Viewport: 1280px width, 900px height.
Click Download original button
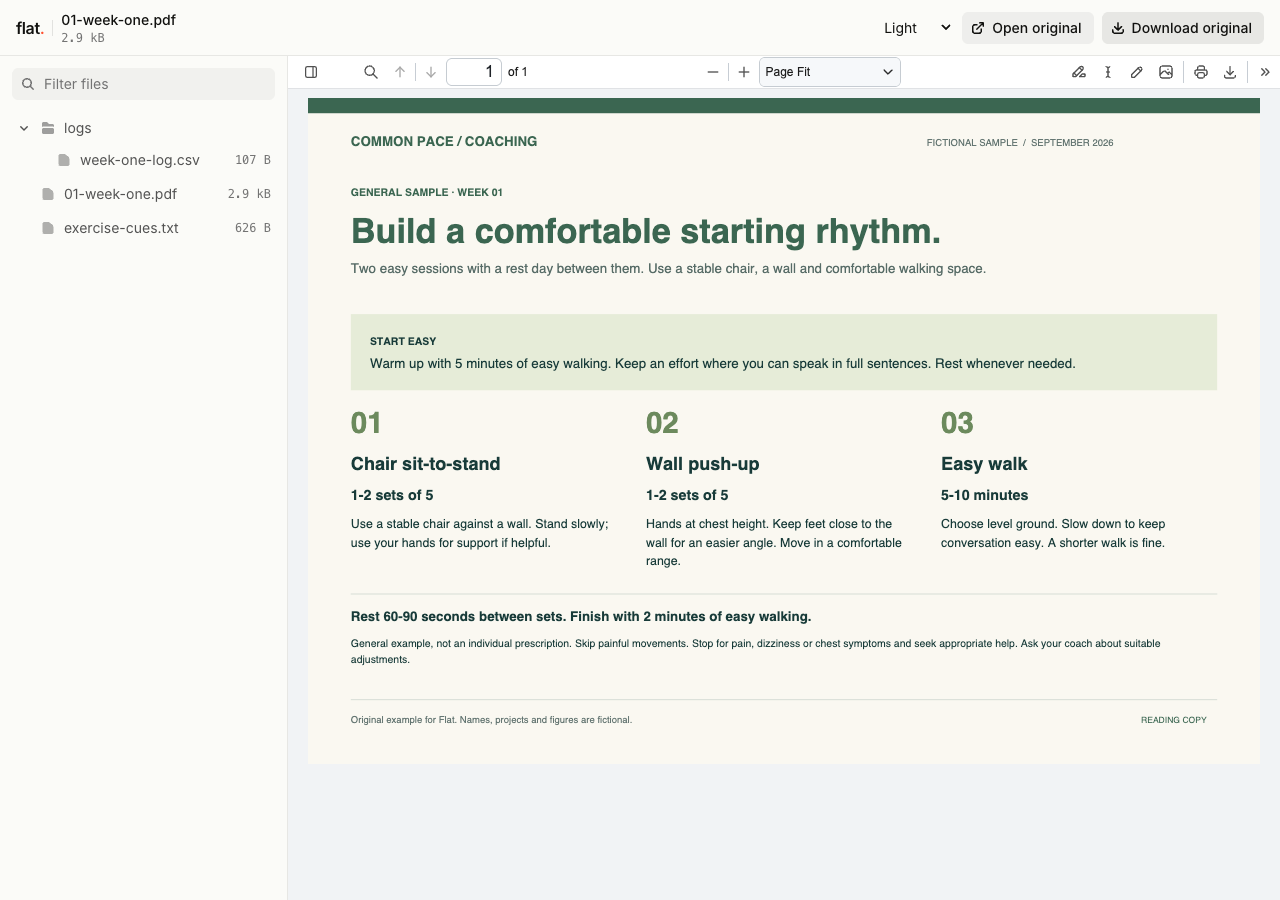click(x=1183, y=28)
